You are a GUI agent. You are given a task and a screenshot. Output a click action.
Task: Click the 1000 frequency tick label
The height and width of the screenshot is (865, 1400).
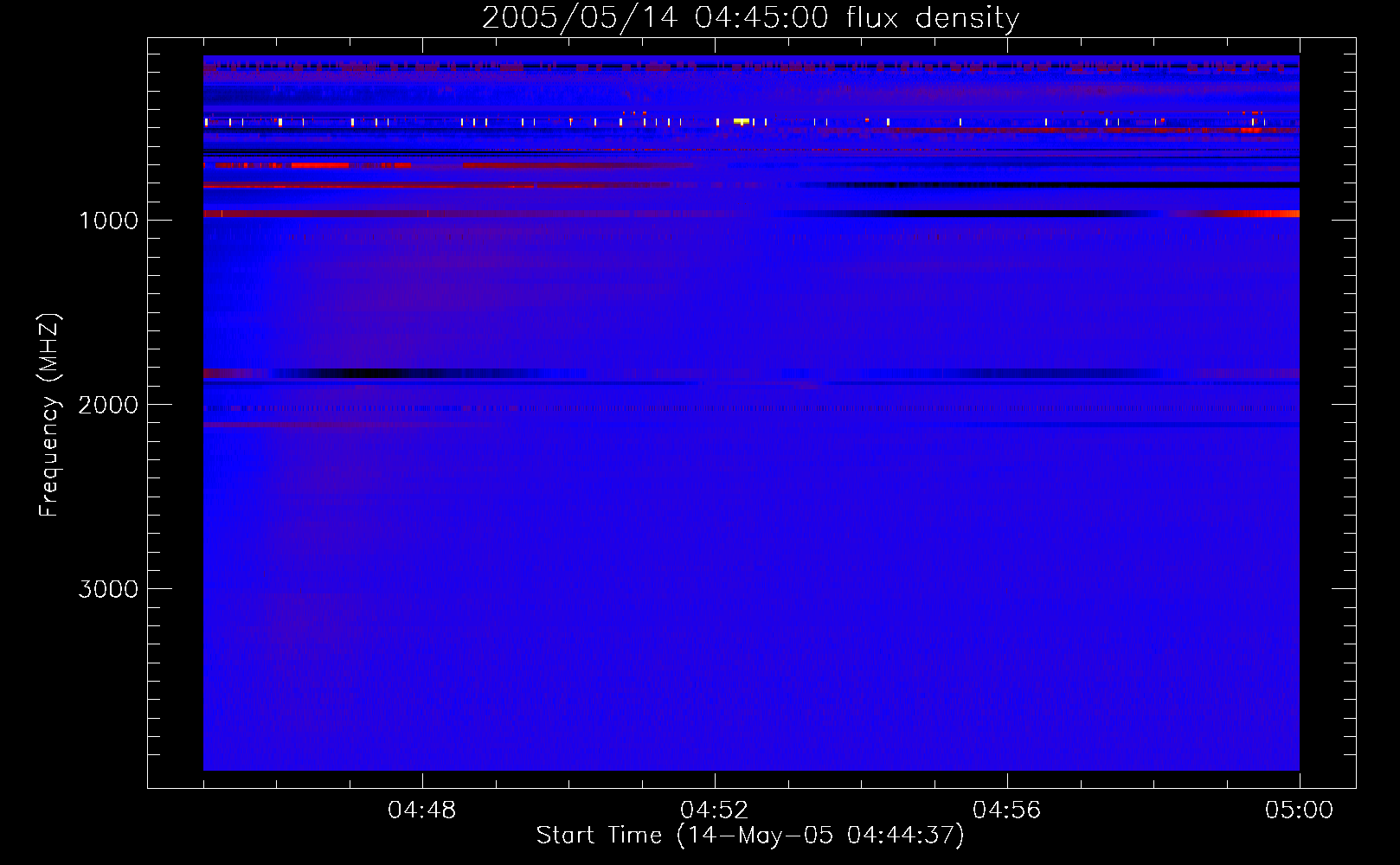[x=108, y=221]
